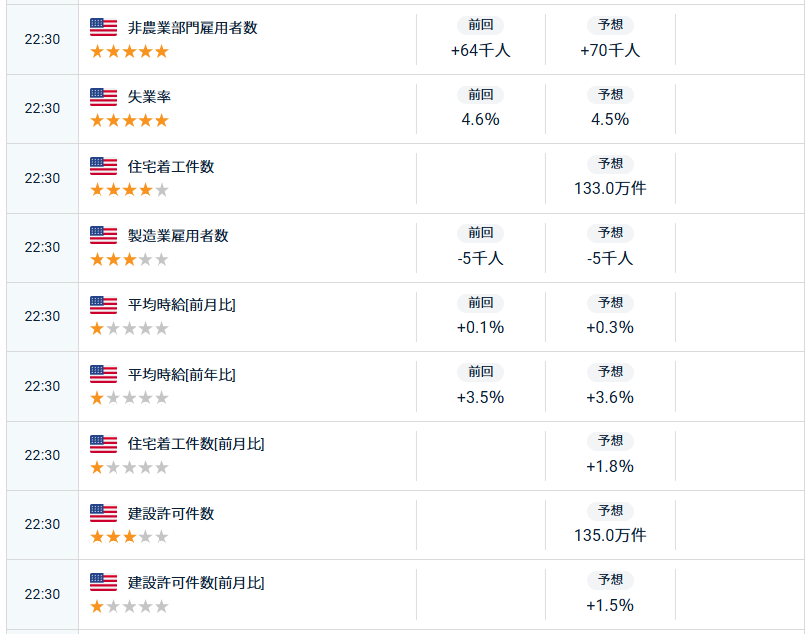Click US flag icon next to 失業率
Image resolution: width=808 pixels, height=634 pixels.
(x=103, y=97)
